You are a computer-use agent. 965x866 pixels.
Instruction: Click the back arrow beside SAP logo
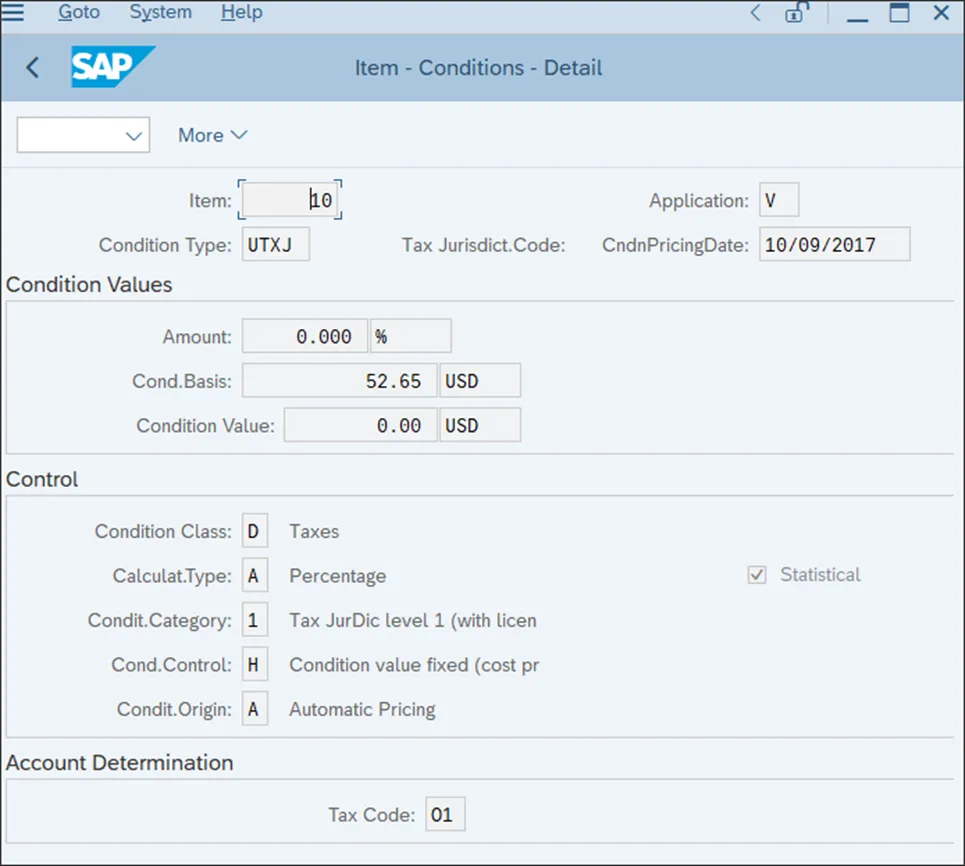click(33, 68)
